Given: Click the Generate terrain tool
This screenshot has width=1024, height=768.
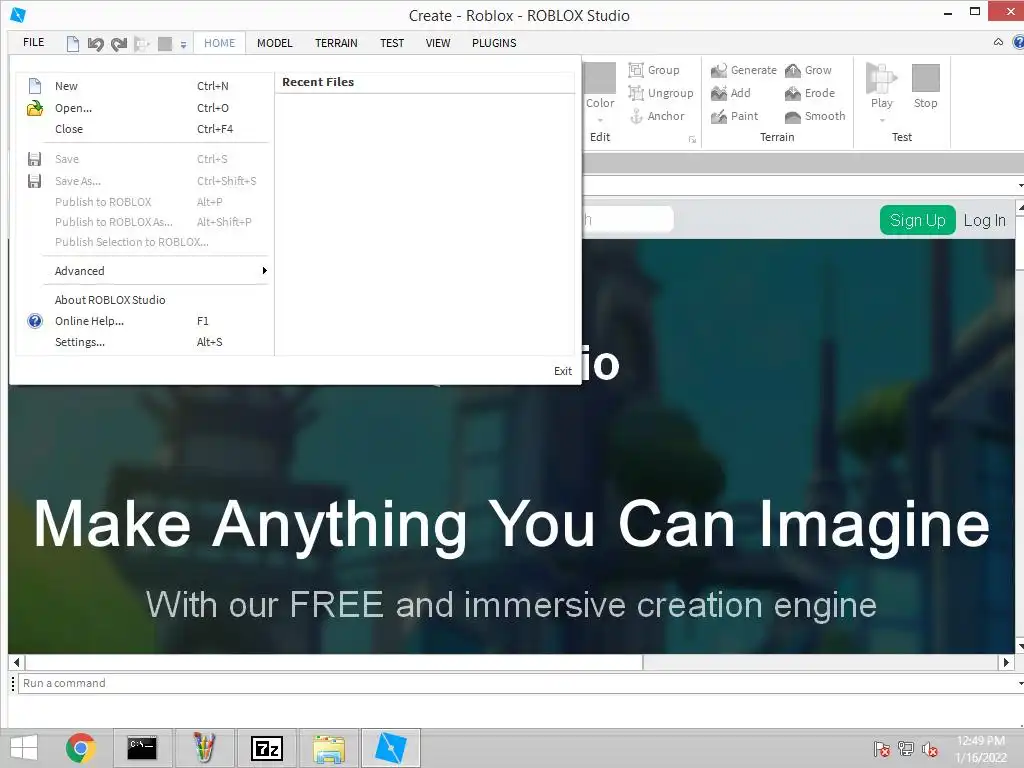Looking at the screenshot, I should point(744,70).
